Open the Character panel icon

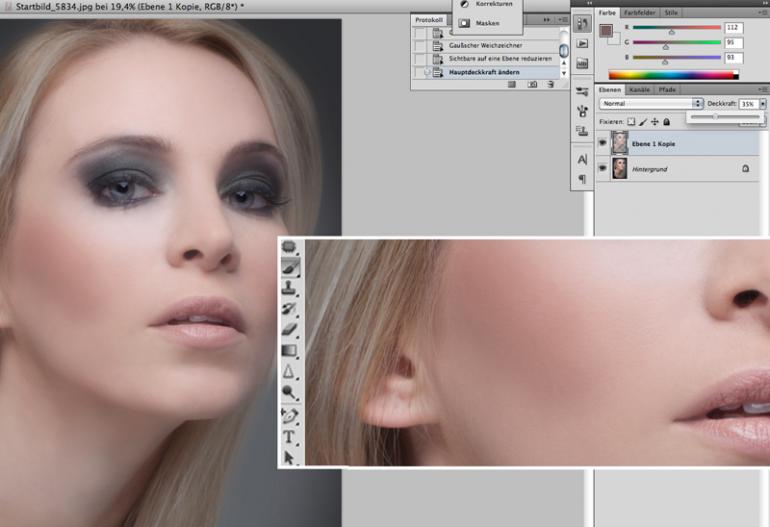coord(582,159)
